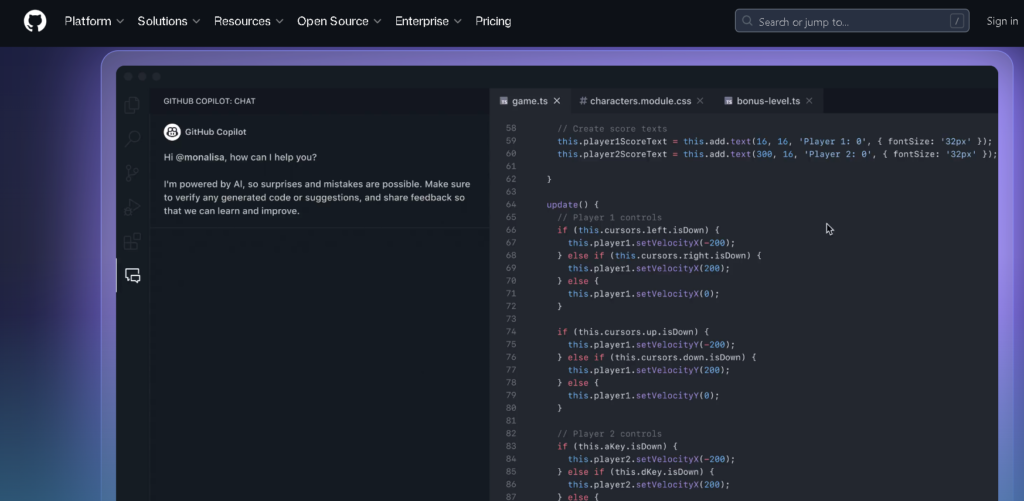This screenshot has width=1024, height=501.
Task: Click the GITHUB COPILOT: CHAT panel title
Action: [x=209, y=101]
